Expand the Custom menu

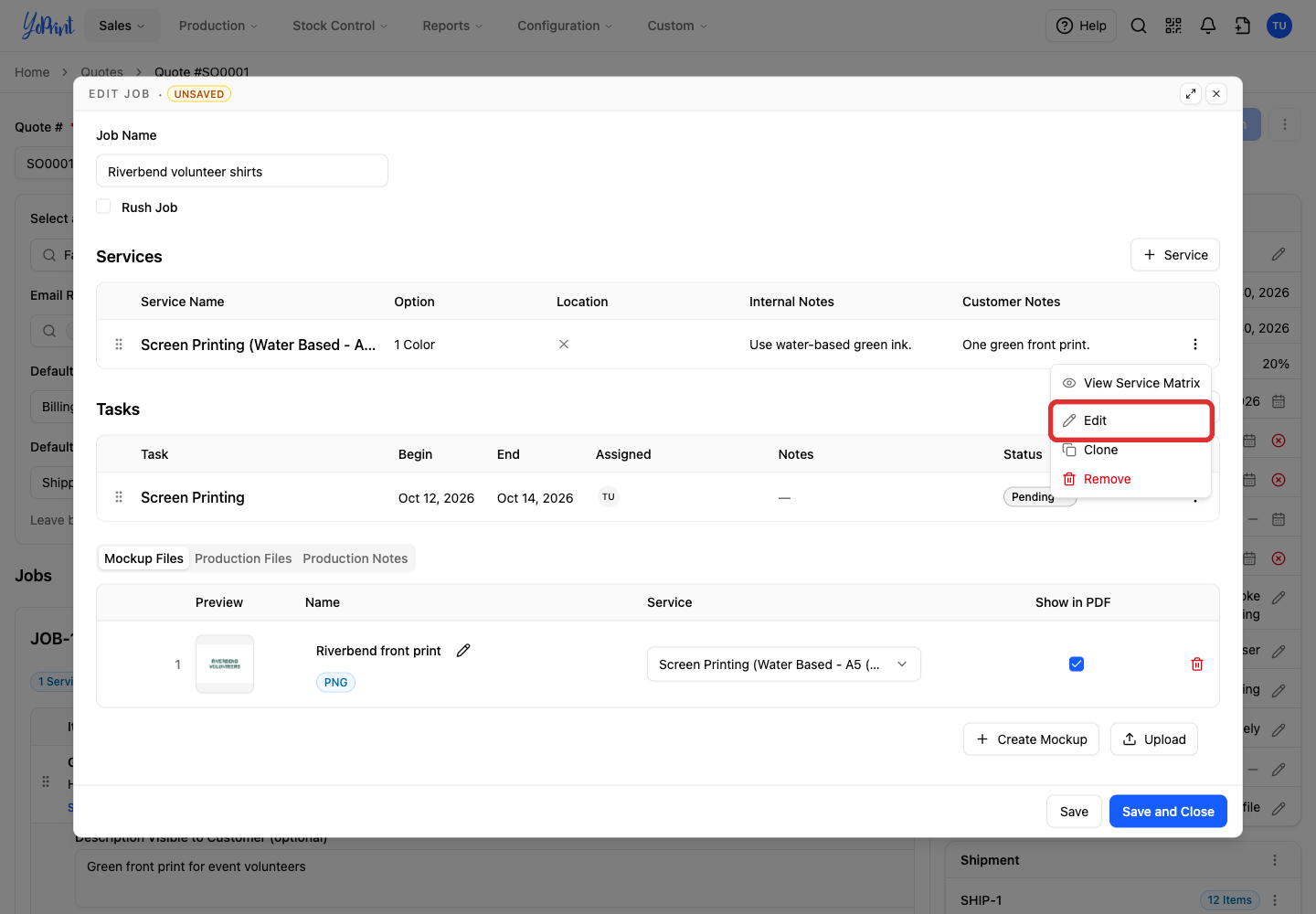[677, 26]
